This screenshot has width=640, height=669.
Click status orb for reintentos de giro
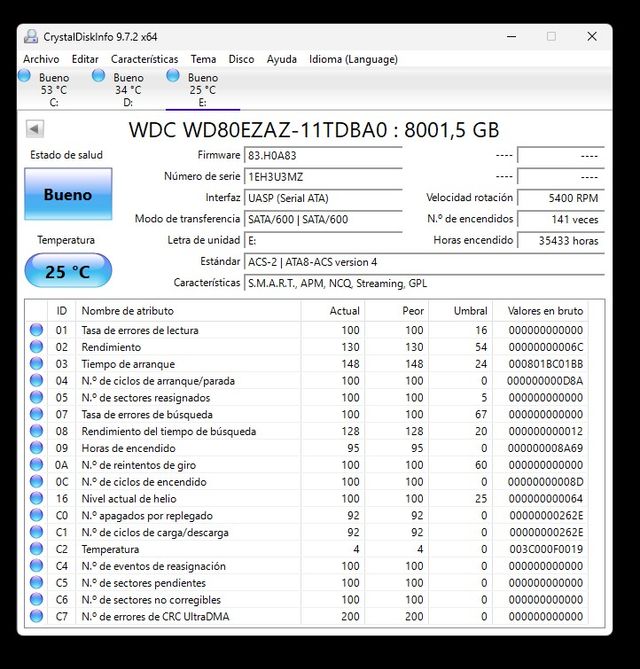36,465
